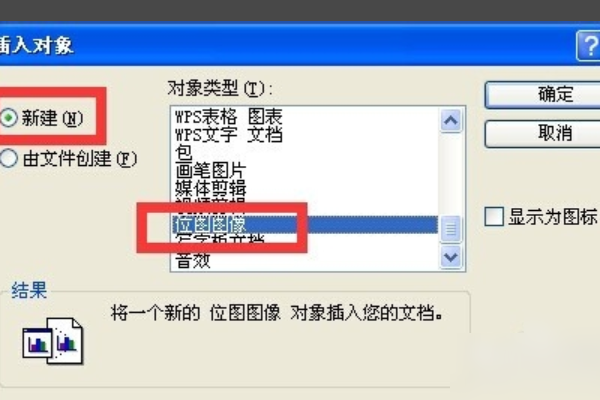Click the object list scrollbar thumb

450,229
